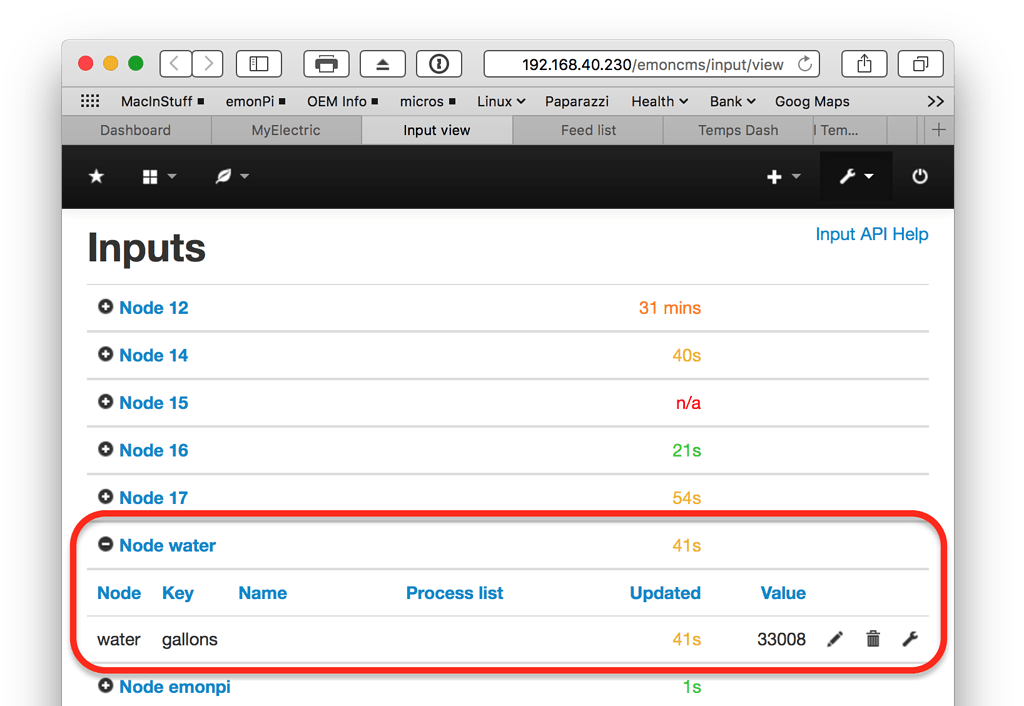The image size is (1024, 706).
Task: Expand the Node emonpi inputs
Action: (x=105, y=687)
